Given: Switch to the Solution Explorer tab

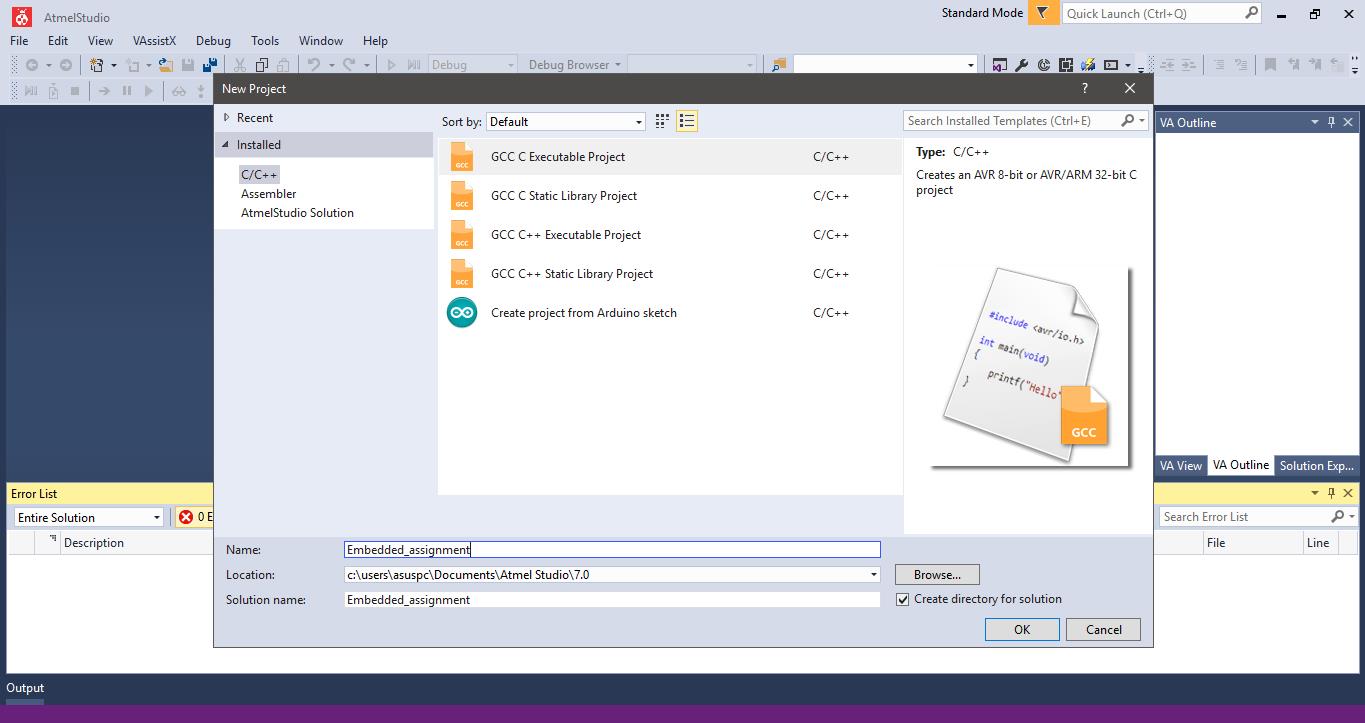Looking at the screenshot, I should point(1316,465).
